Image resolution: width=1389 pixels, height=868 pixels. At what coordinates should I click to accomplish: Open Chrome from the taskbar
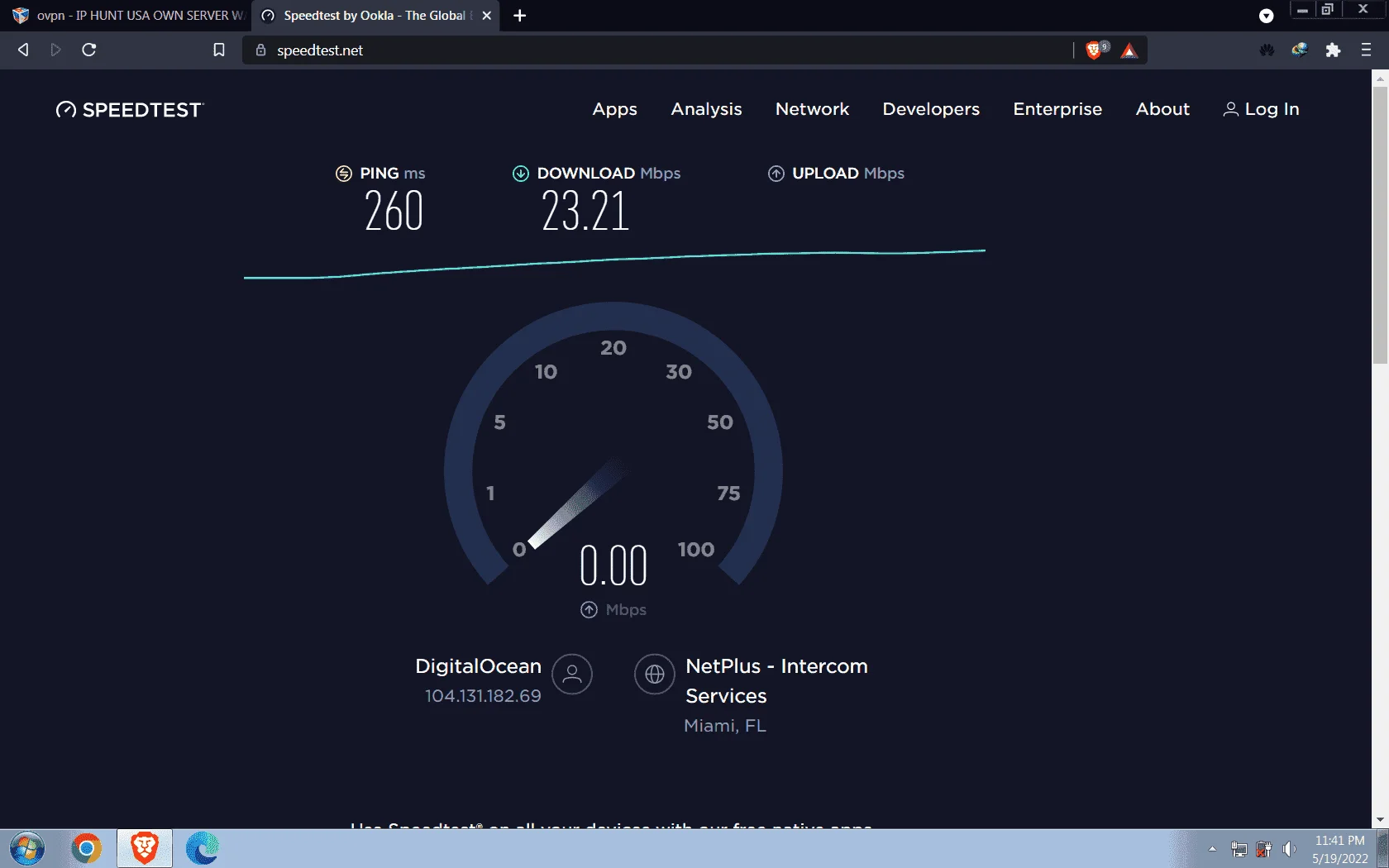coord(86,848)
